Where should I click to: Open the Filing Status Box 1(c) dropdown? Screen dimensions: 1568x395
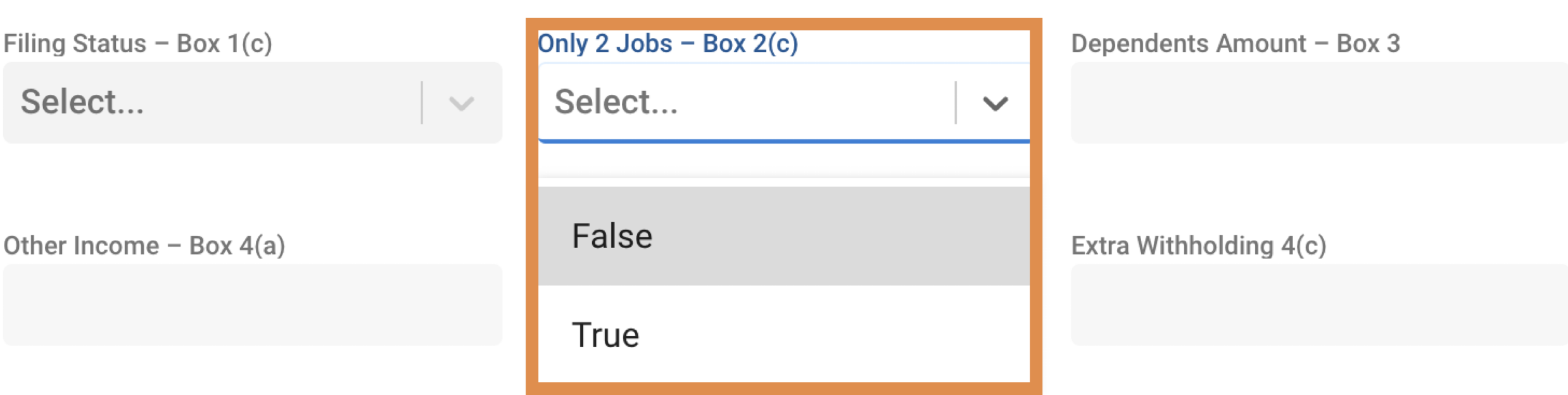click(x=252, y=103)
